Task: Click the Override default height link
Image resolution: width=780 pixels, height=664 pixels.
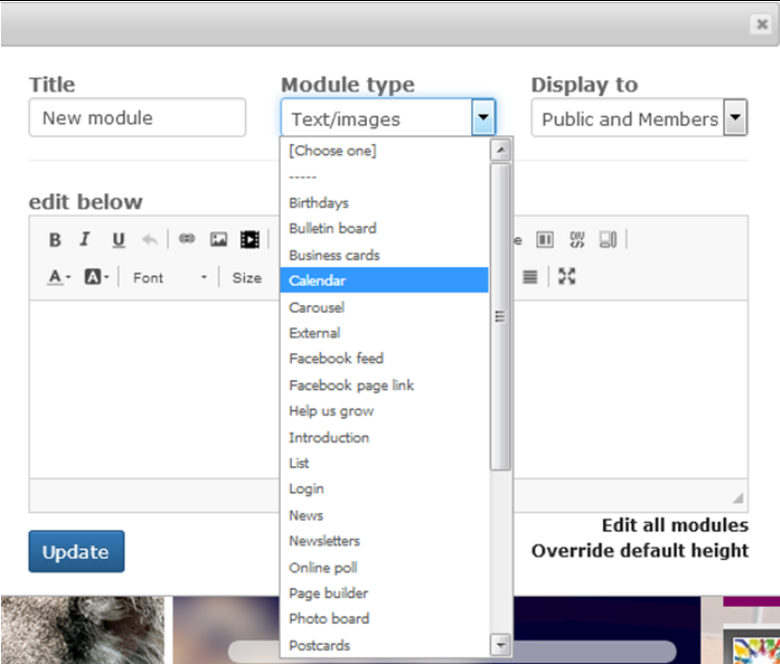Action: coord(639,551)
